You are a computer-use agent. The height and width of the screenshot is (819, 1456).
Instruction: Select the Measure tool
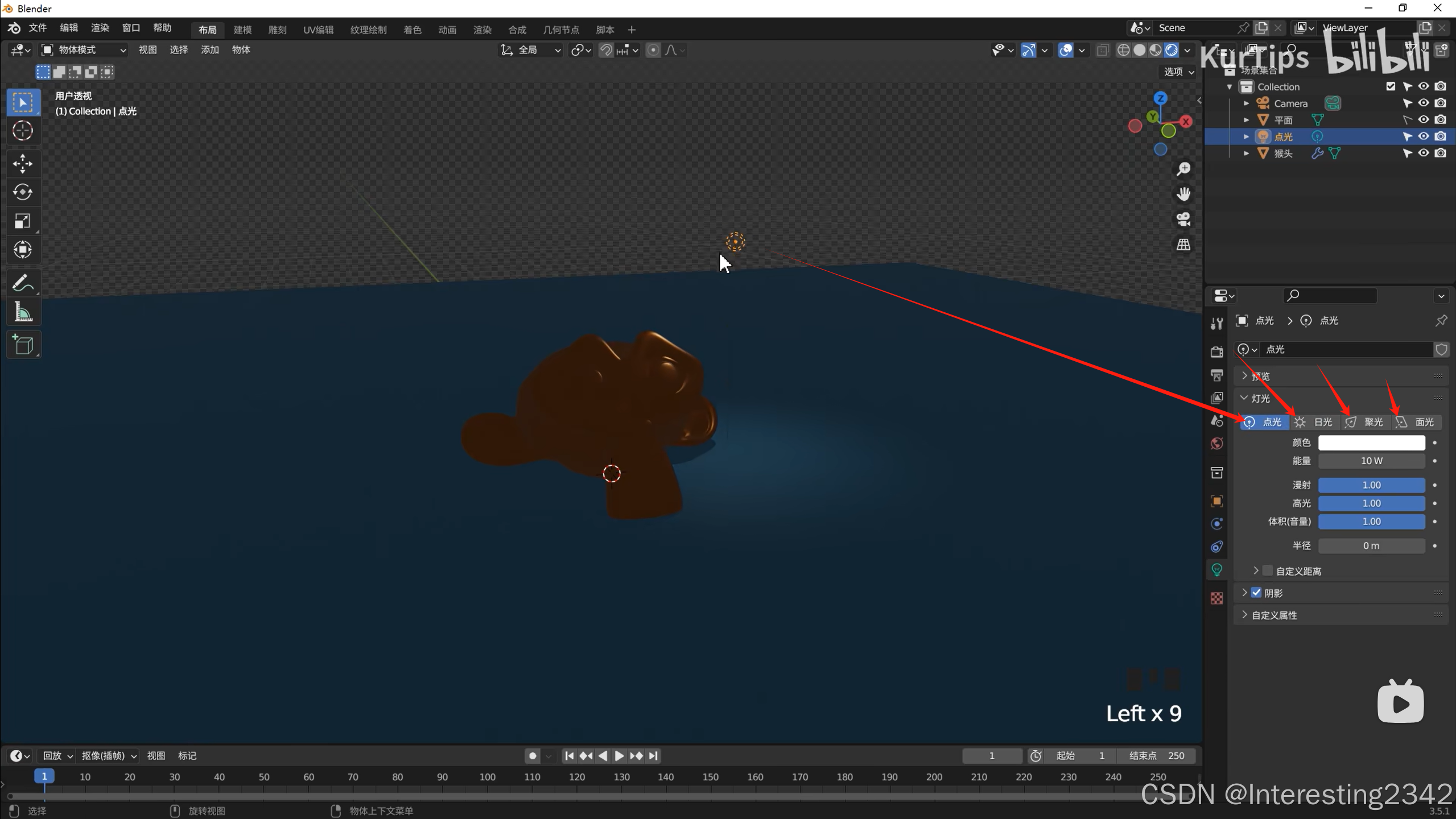[x=23, y=312]
